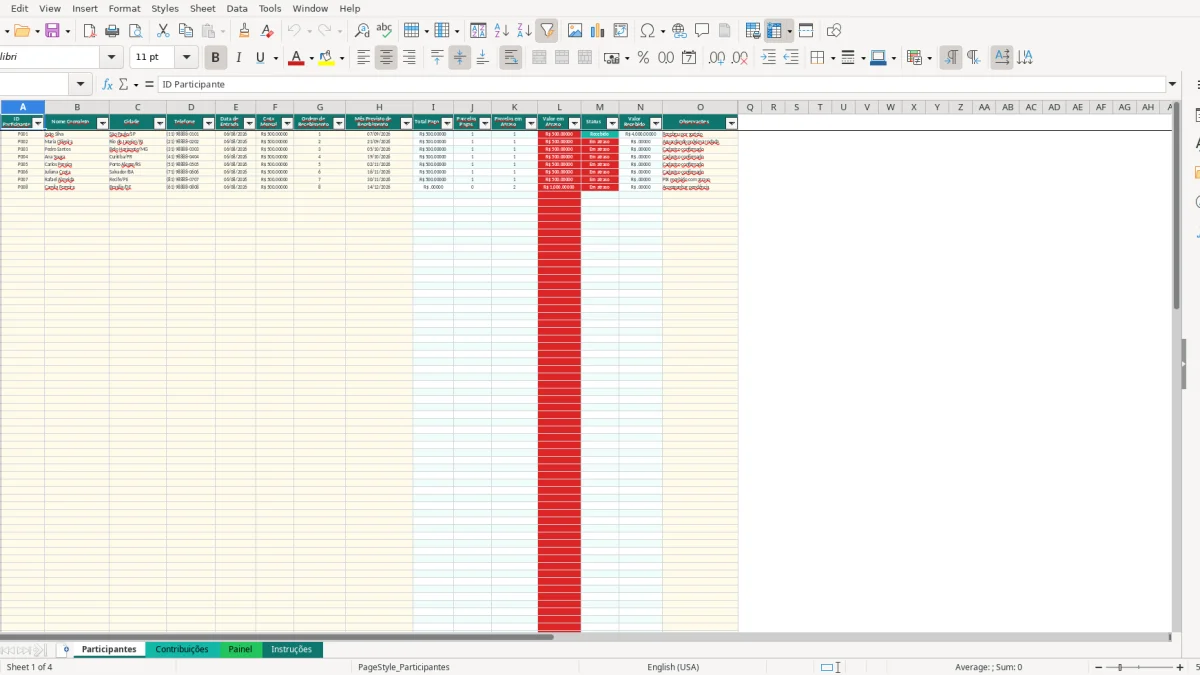Screen dimensions: 1200x675
Task: Toggle Italic formatting
Action: pos(238,58)
